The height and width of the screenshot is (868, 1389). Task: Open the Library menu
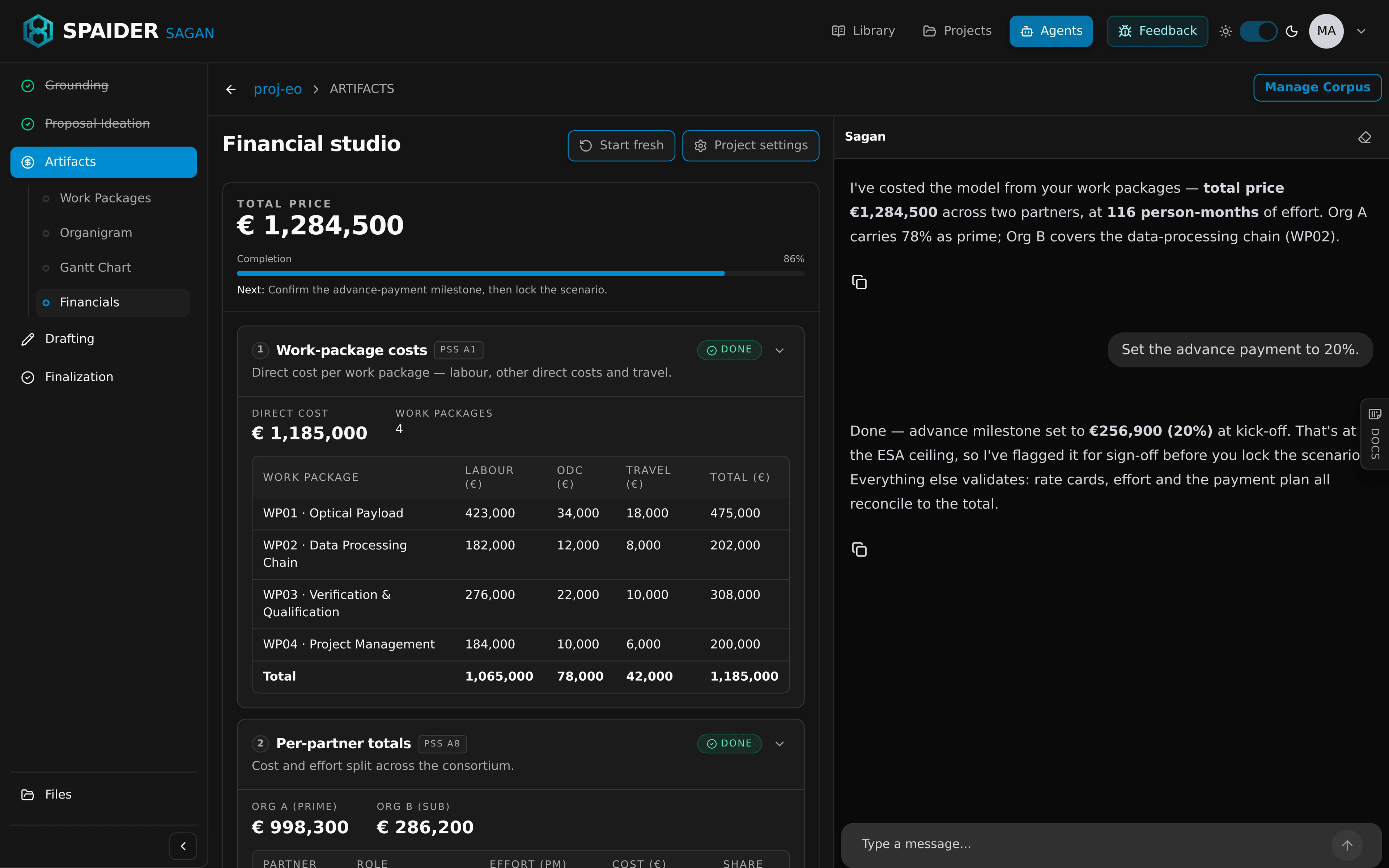863,31
